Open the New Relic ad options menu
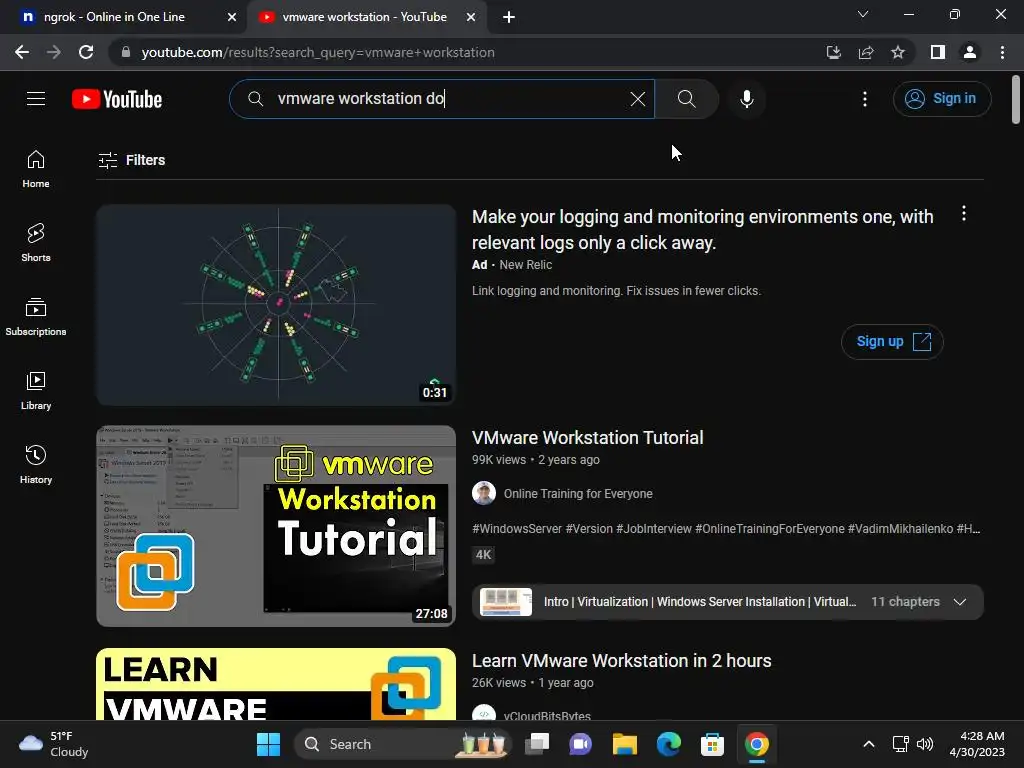The width and height of the screenshot is (1024, 768). pyautogui.click(x=964, y=214)
